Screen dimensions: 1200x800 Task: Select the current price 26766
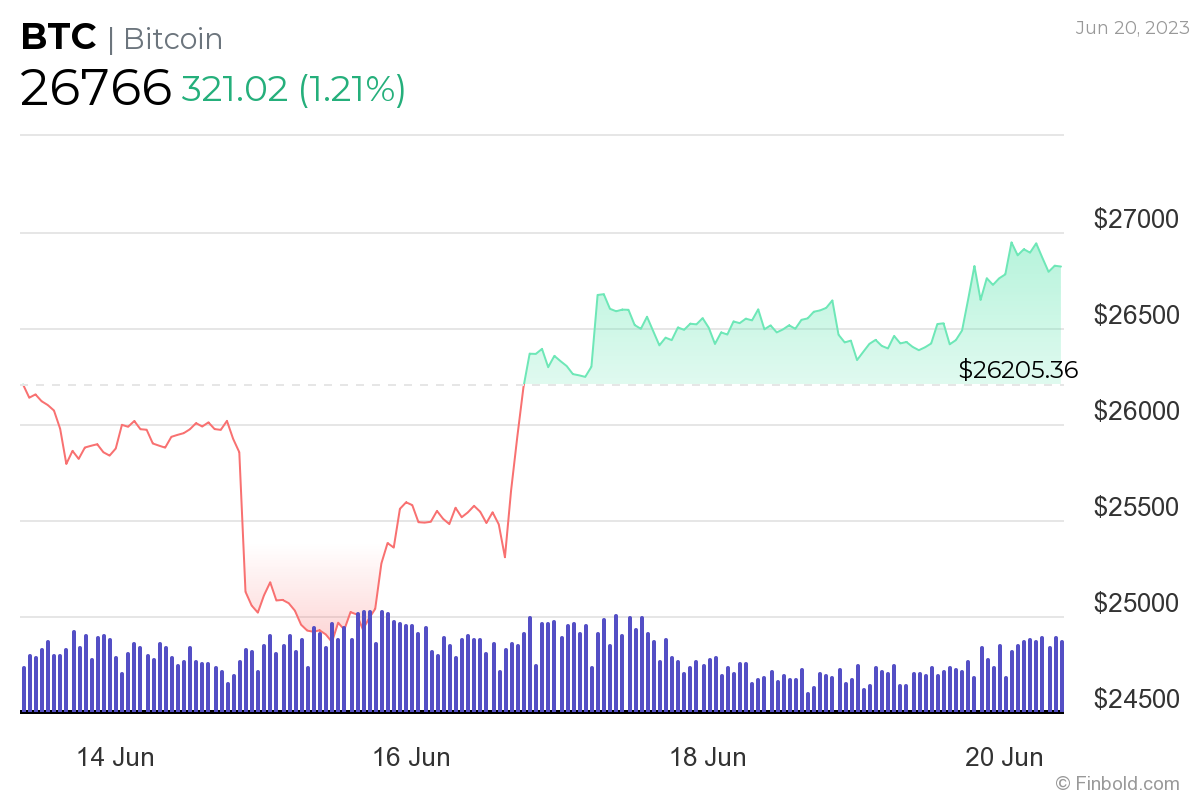[x=96, y=88]
